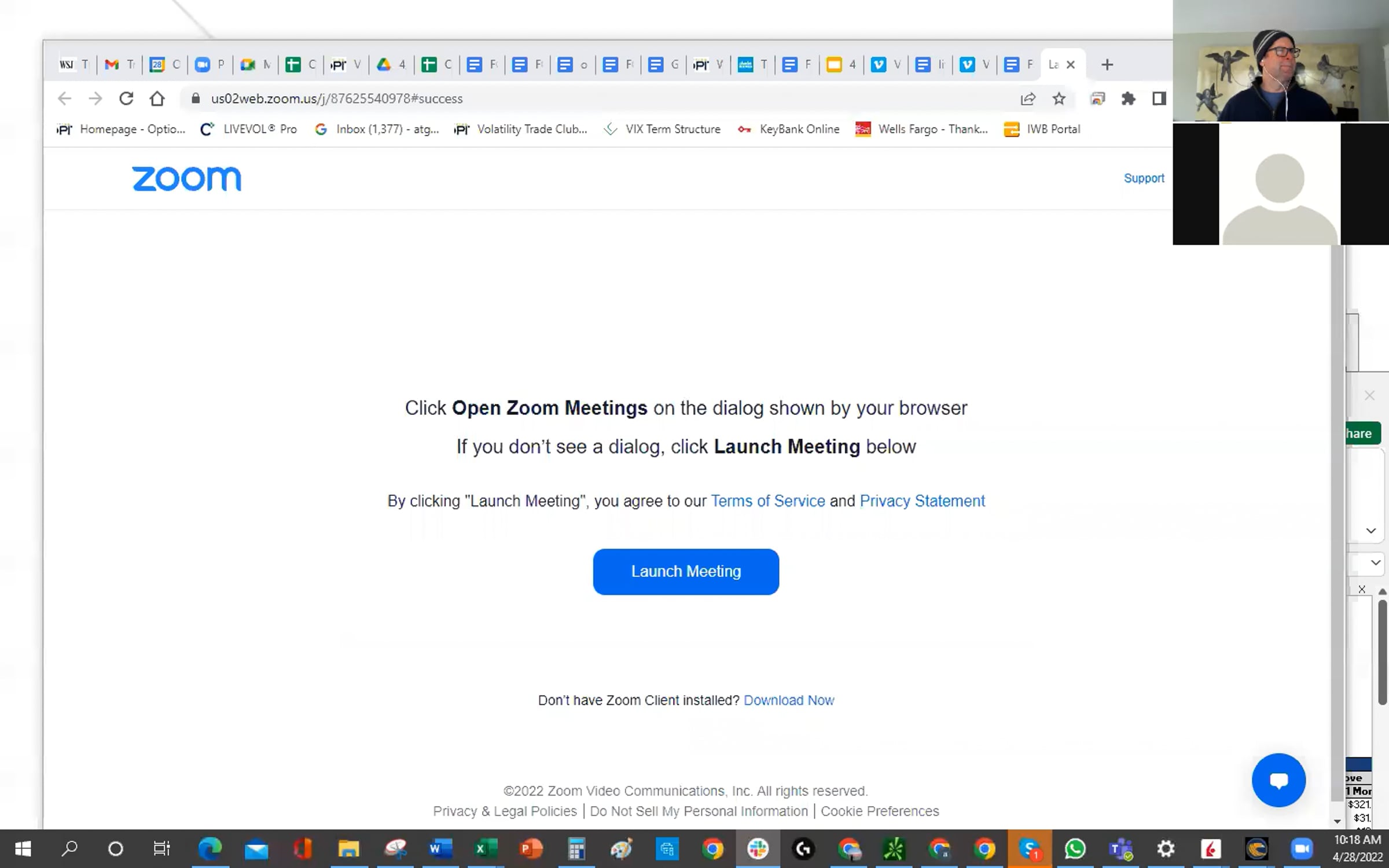
Task: Switch to the WSJ tab
Action: click(x=74, y=65)
